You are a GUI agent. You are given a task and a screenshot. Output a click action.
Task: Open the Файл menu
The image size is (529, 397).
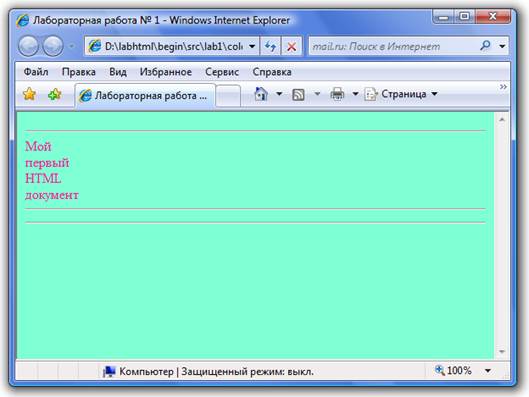tap(36, 72)
